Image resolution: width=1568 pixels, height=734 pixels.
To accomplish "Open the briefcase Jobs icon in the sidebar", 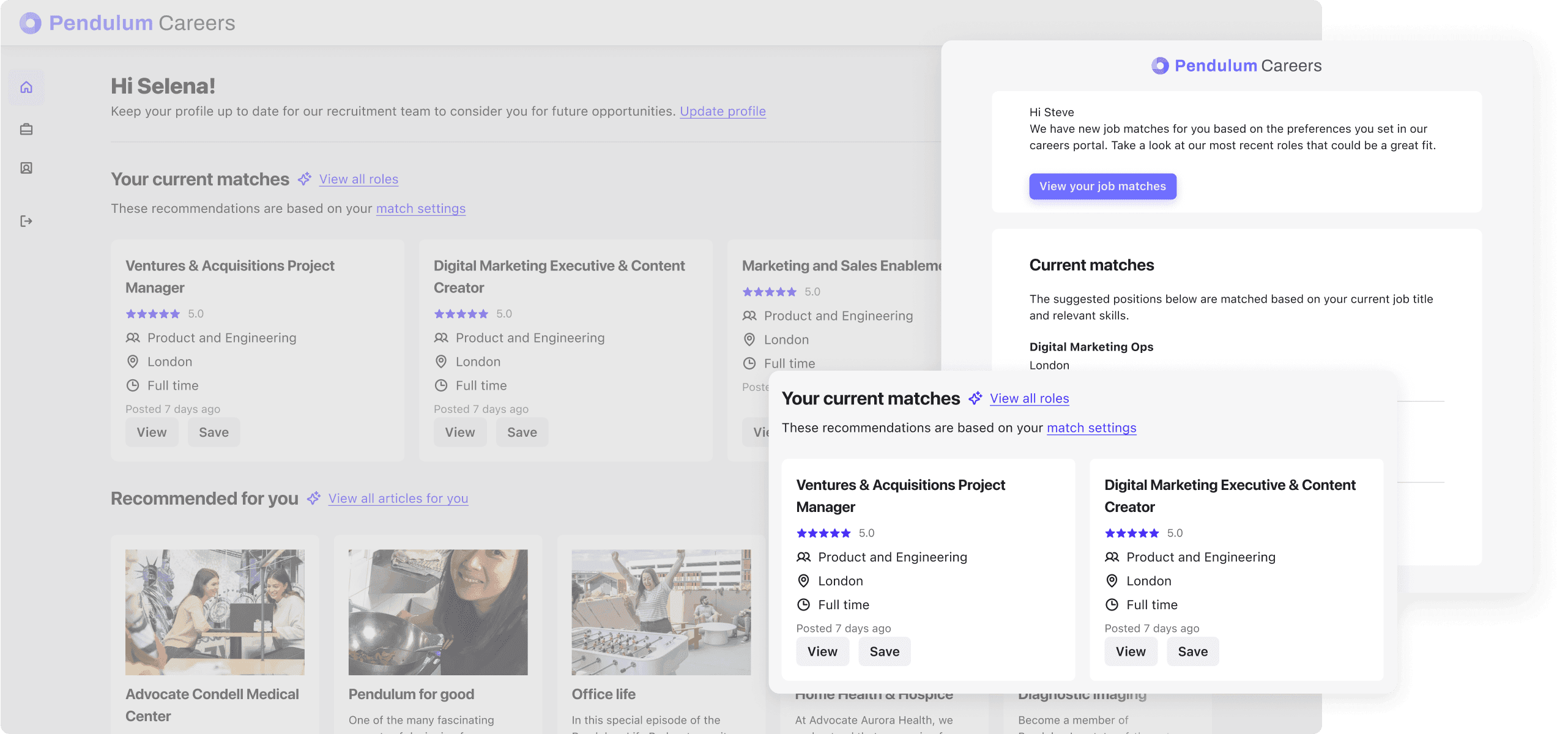I will [x=26, y=129].
